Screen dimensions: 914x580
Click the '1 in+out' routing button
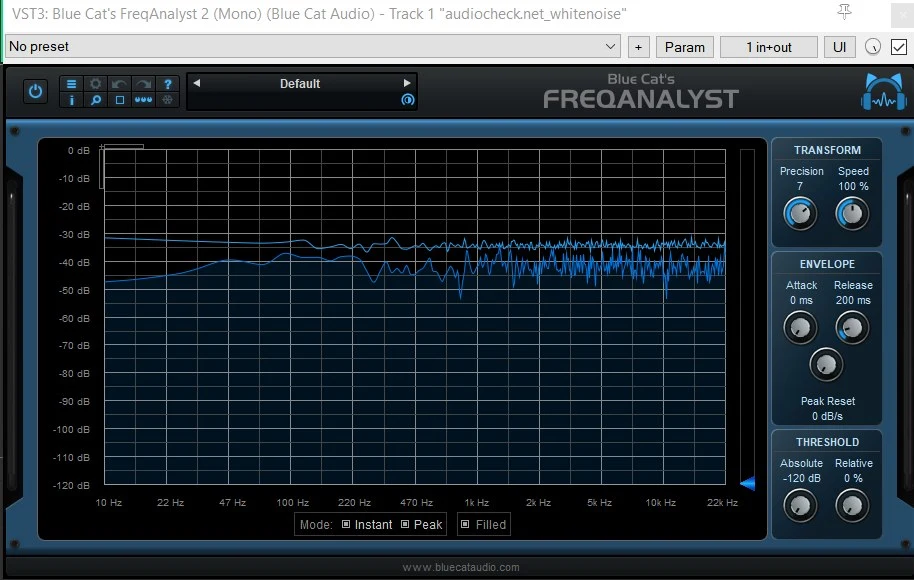point(769,47)
